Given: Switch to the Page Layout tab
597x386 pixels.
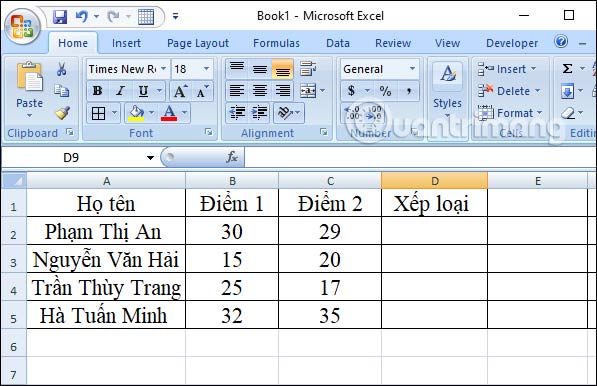Looking at the screenshot, I should (198, 43).
